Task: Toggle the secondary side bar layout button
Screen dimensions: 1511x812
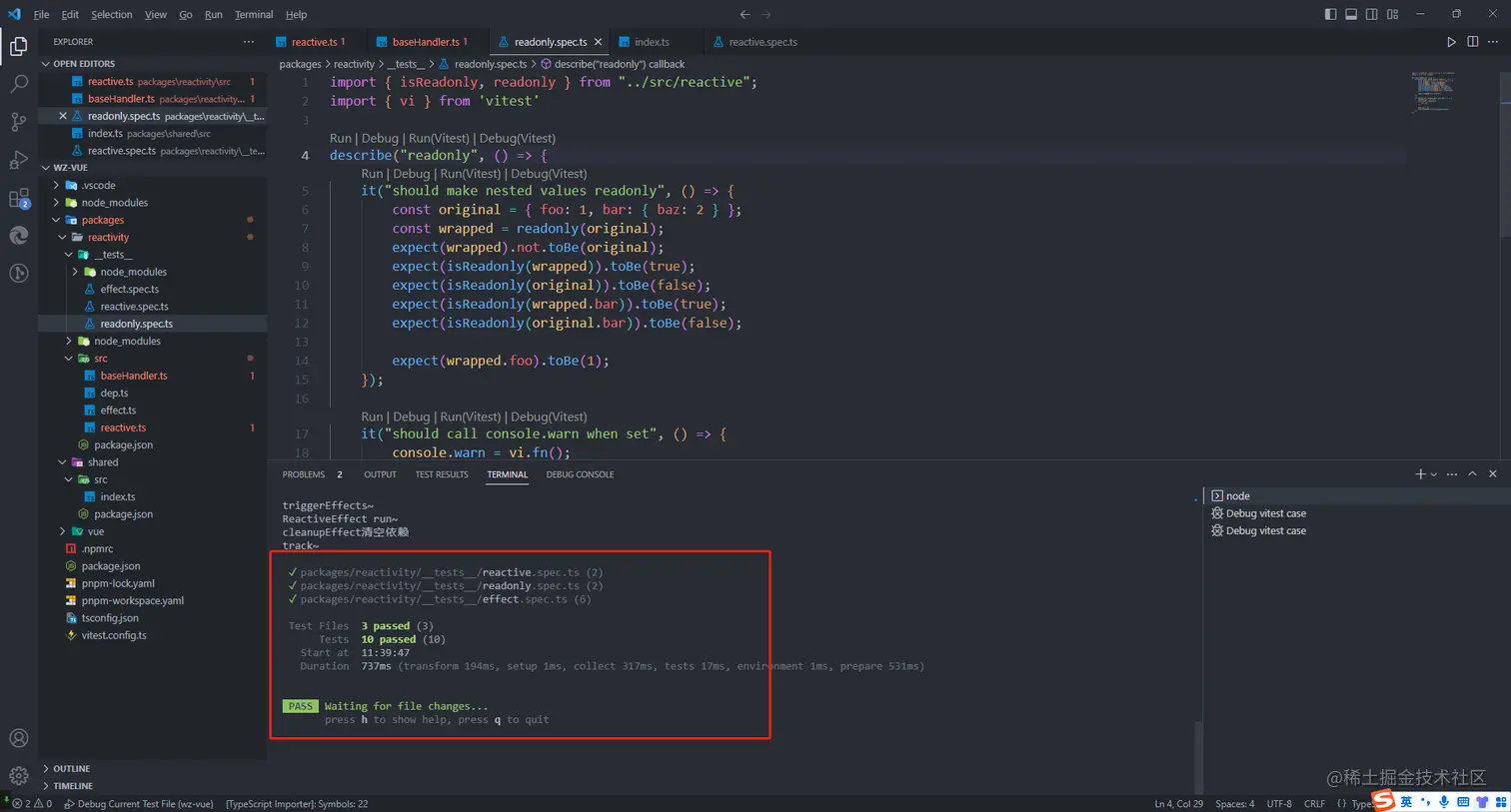Action: click(1372, 14)
